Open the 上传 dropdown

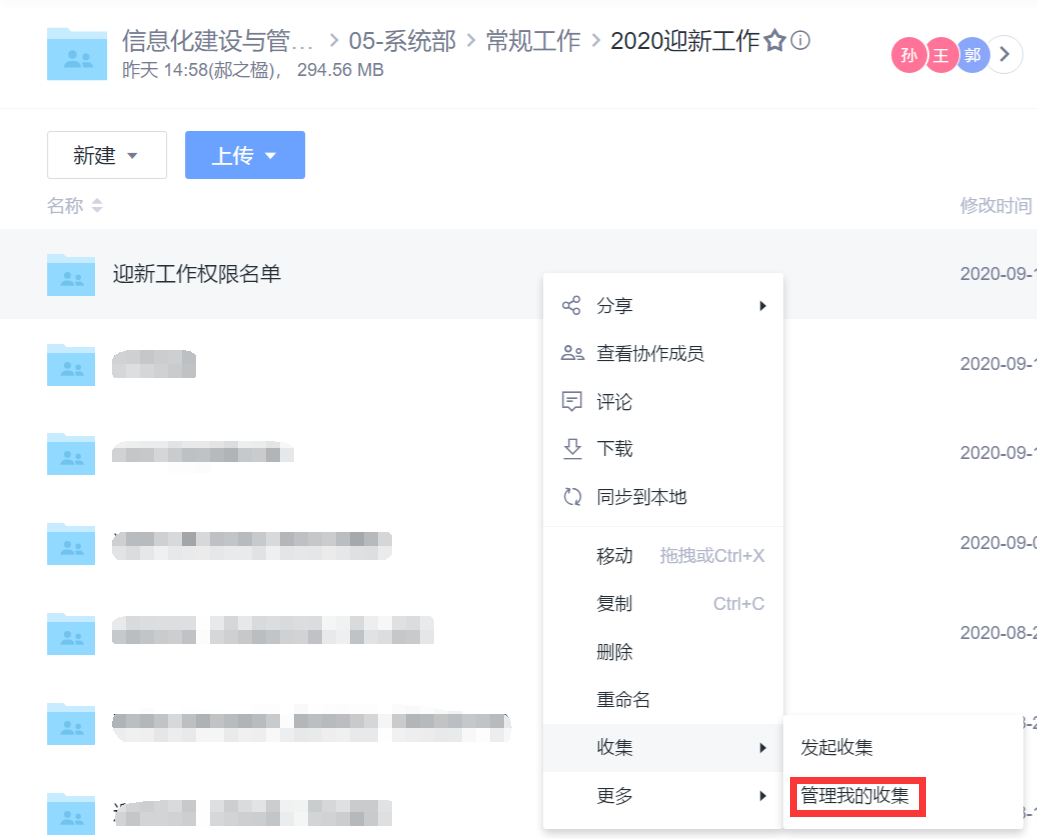click(244, 155)
